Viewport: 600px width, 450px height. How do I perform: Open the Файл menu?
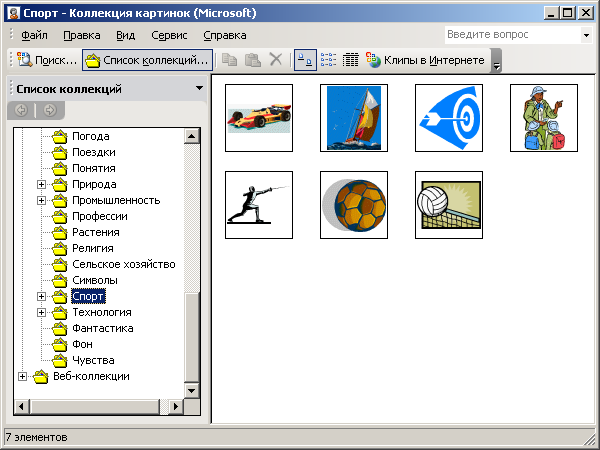tap(34, 35)
